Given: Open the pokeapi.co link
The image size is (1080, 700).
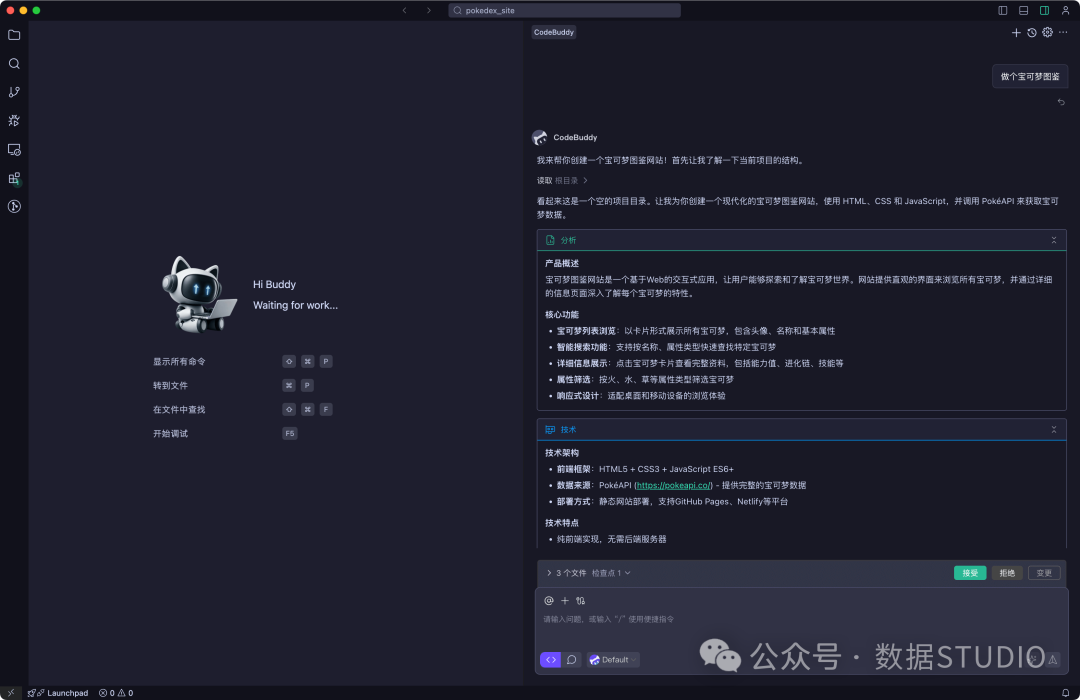Looking at the screenshot, I should [x=674, y=486].
